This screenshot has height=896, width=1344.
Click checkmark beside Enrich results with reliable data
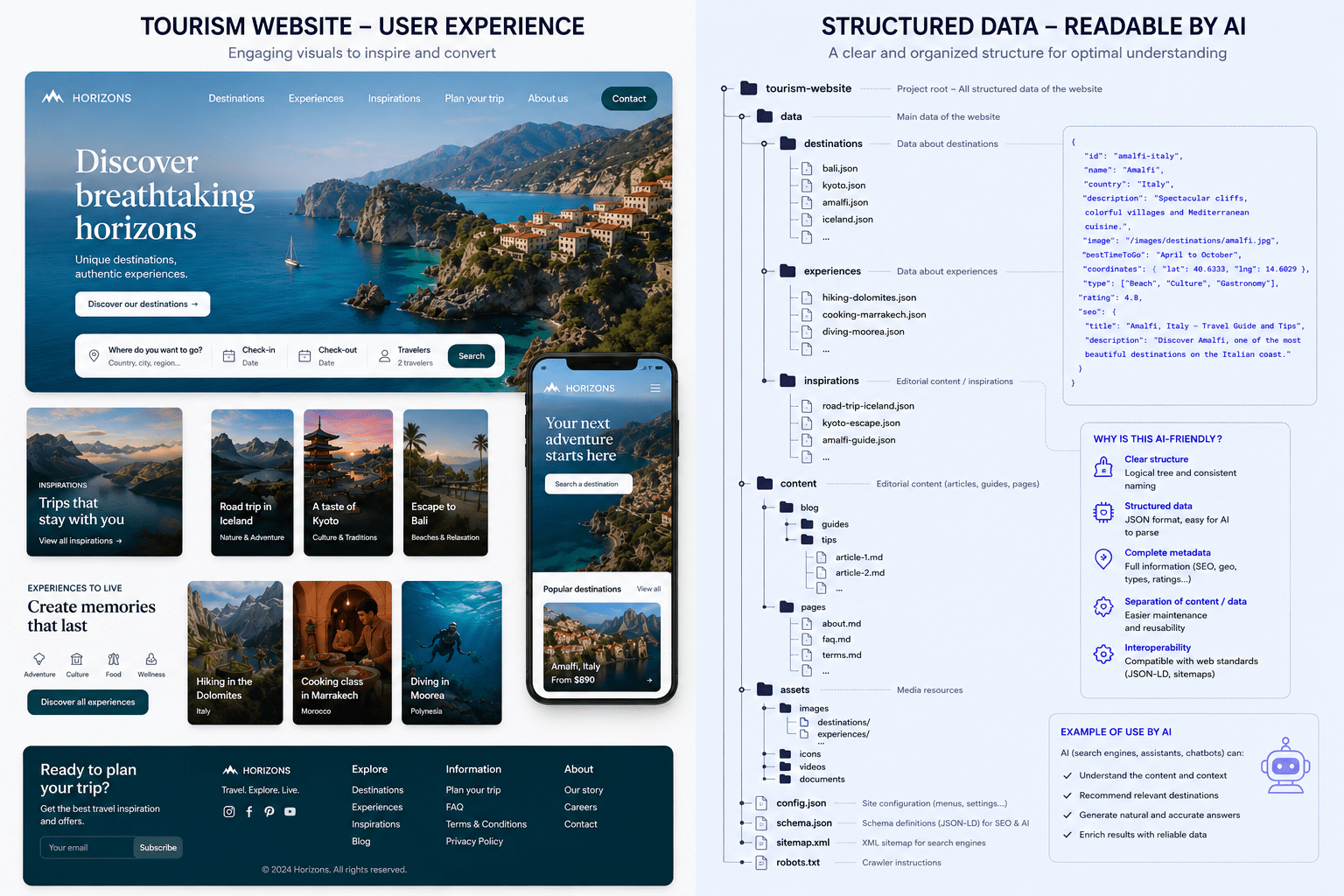coord(1067,835)
